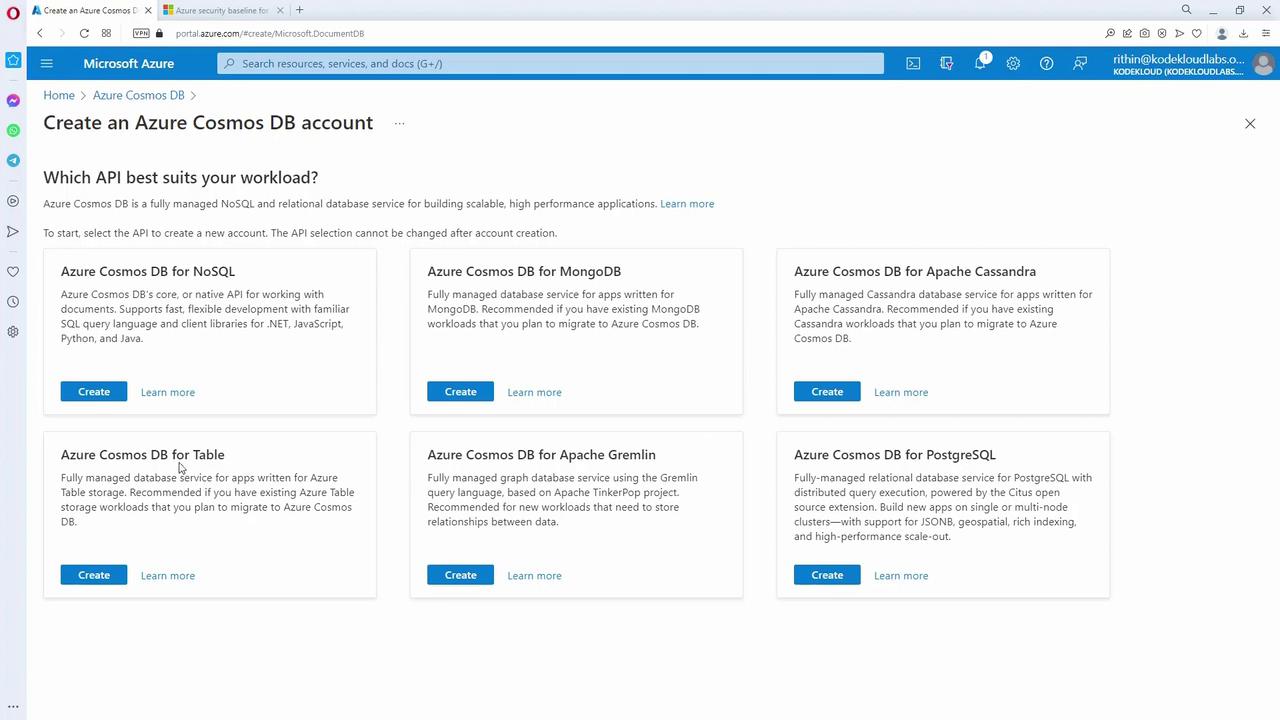Open Opera downloads icon

[1243, 33]
